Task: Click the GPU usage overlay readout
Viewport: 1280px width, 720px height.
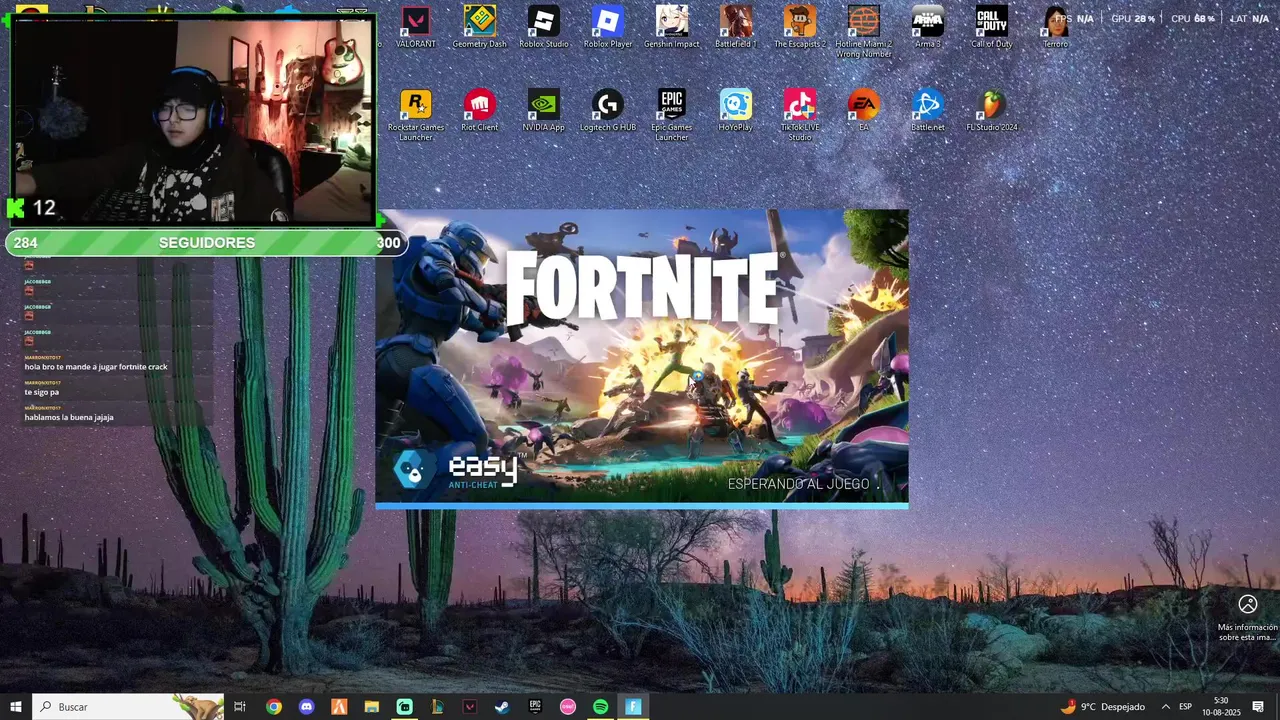Action: tap(1133, 19)
